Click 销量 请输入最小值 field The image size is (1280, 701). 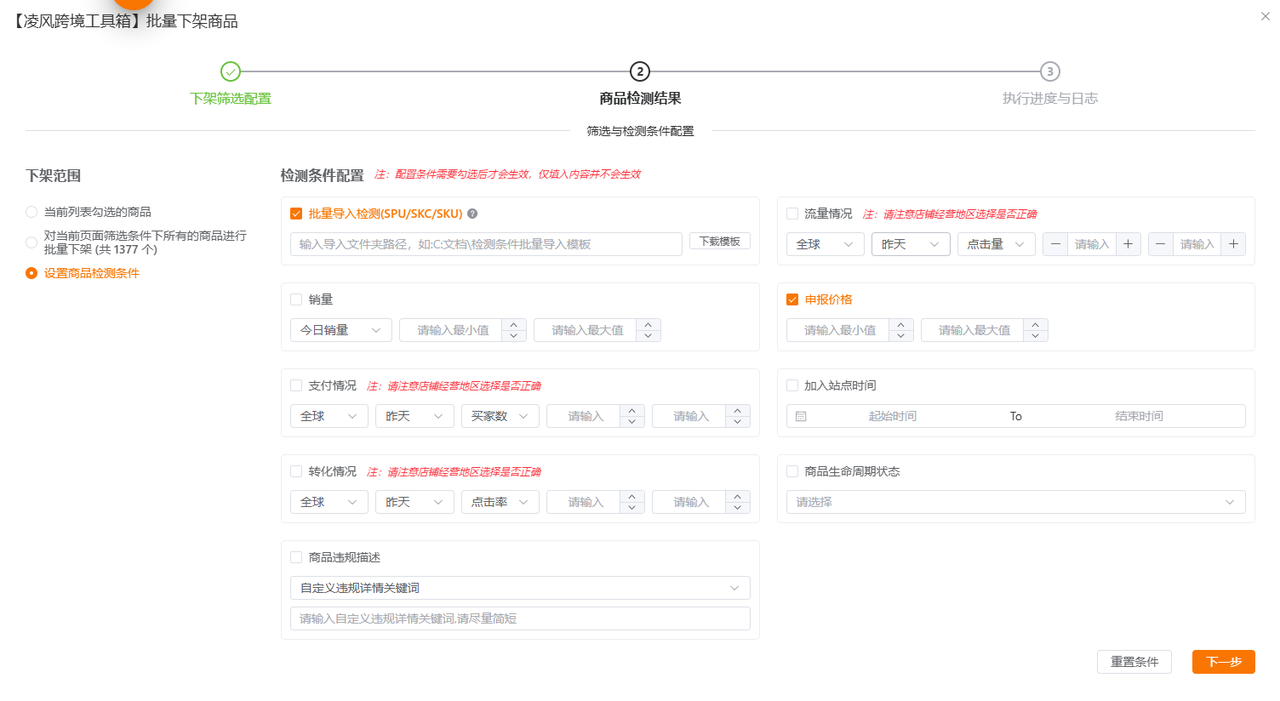point(451,330)
